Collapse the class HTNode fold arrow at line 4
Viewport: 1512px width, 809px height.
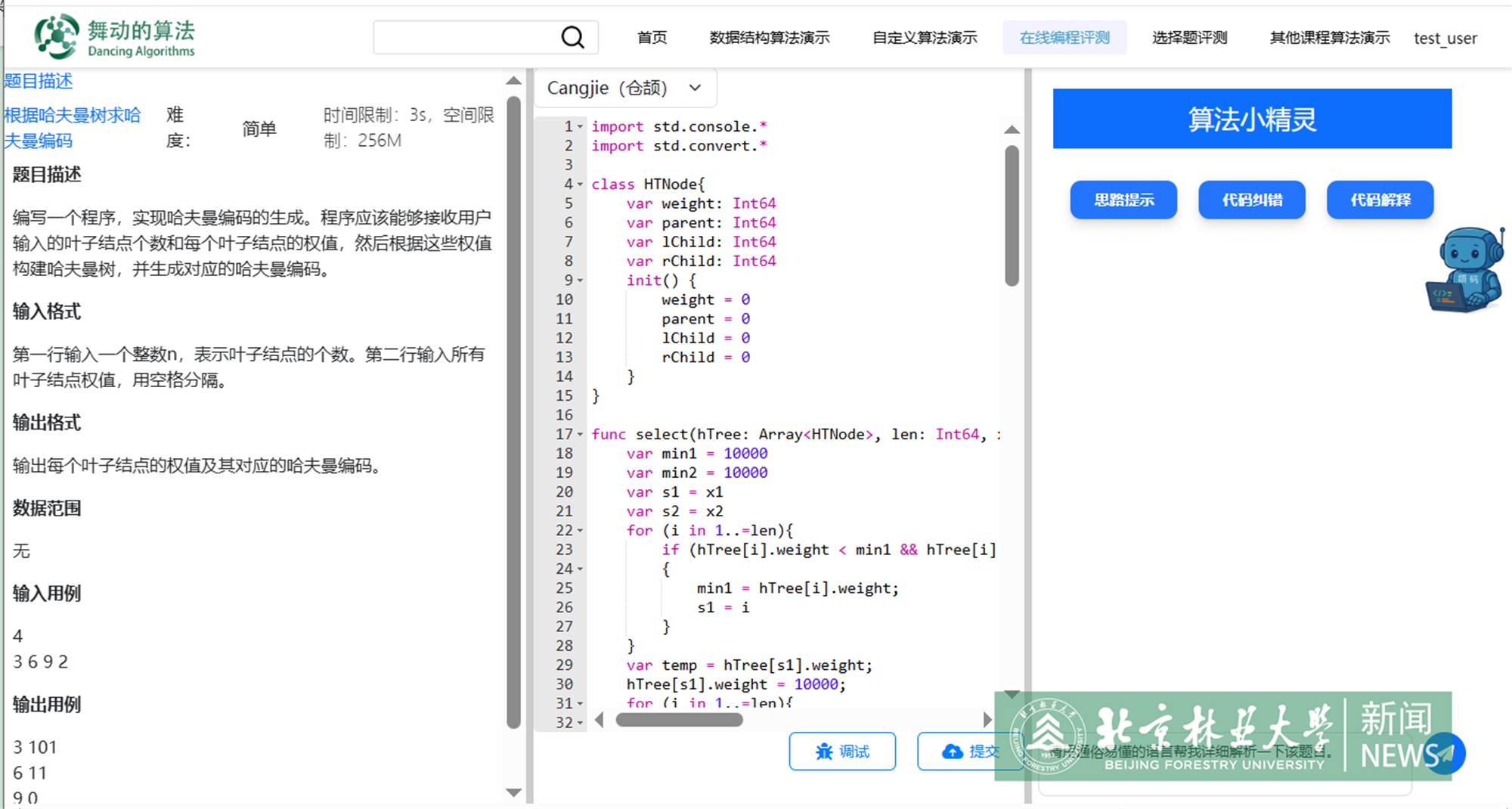(580, 184)
